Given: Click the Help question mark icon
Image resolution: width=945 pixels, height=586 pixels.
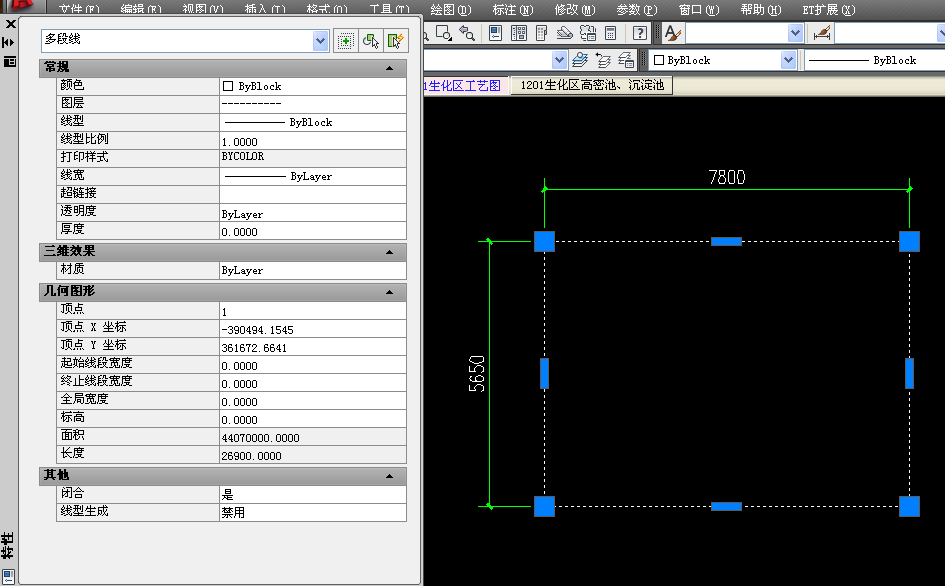Looking at the screenshot, I should tap(639, 33).
